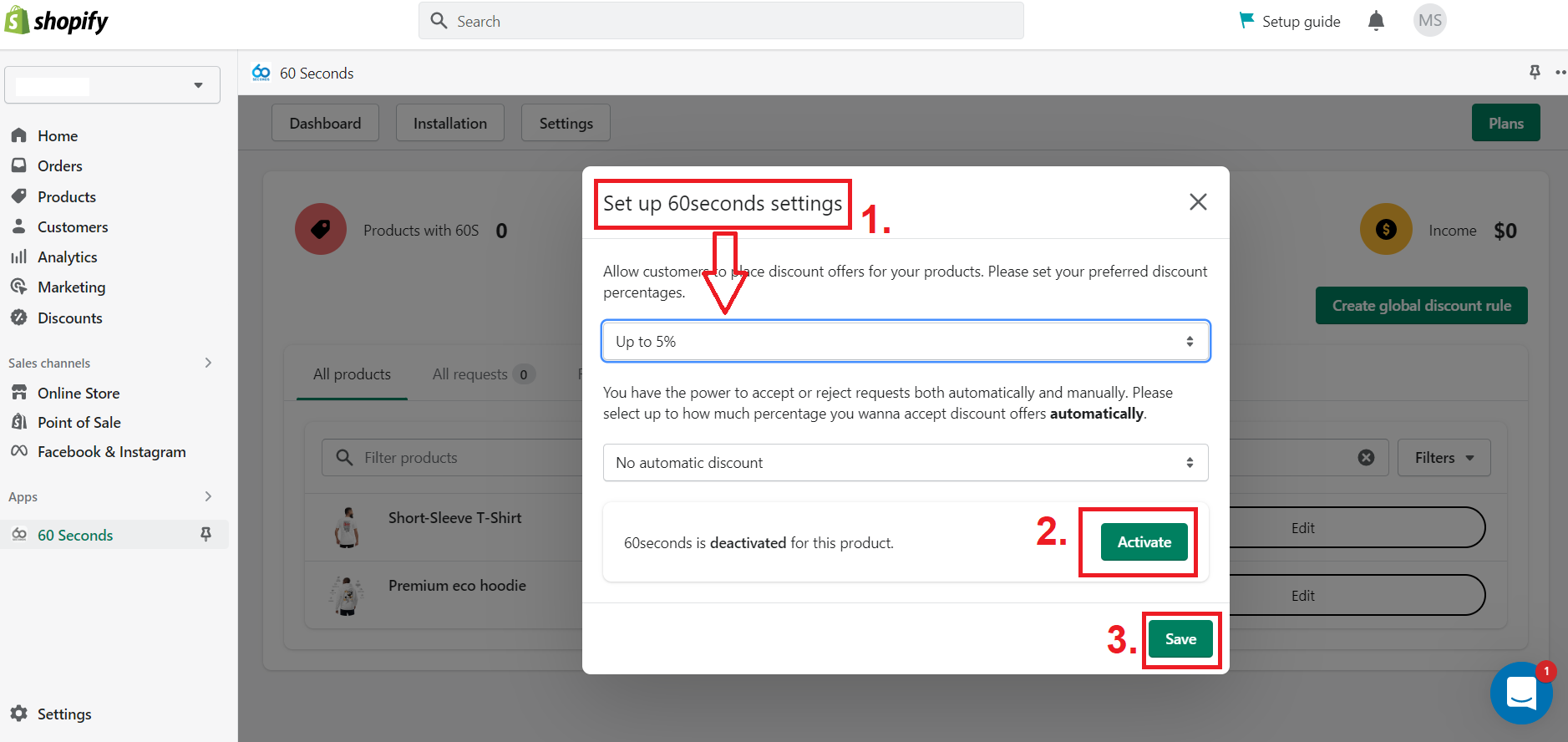Click the pin icon in app header
This screenshot has width=1568, height=742.
(1535, 72)
